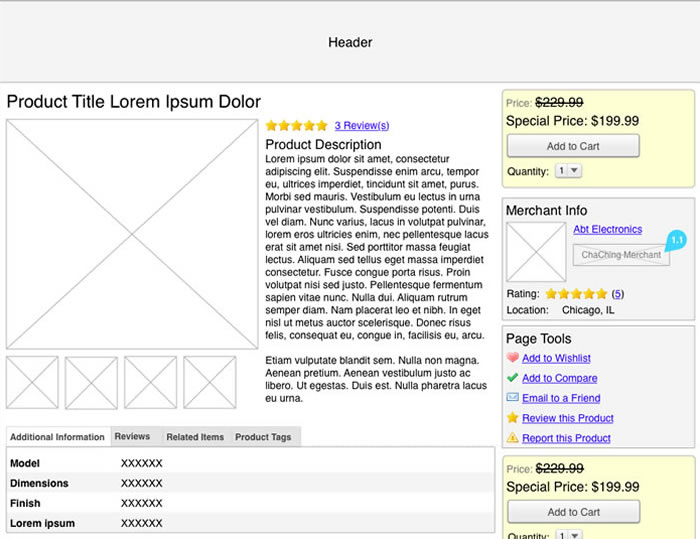Click the XXXXXX value in the Model row
The width and height of the screenshot is (700, 539).
(x=142, y=463)
